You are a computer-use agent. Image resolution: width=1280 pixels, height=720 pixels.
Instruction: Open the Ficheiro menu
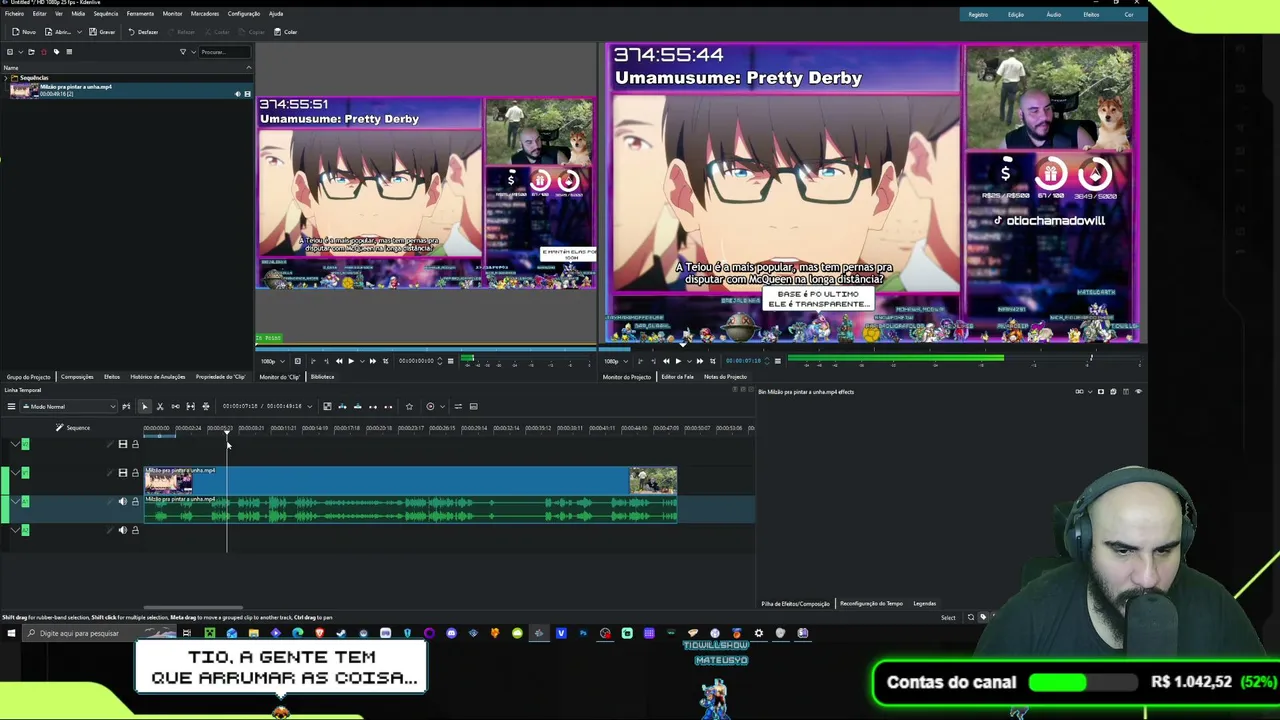tap(14, 14)
